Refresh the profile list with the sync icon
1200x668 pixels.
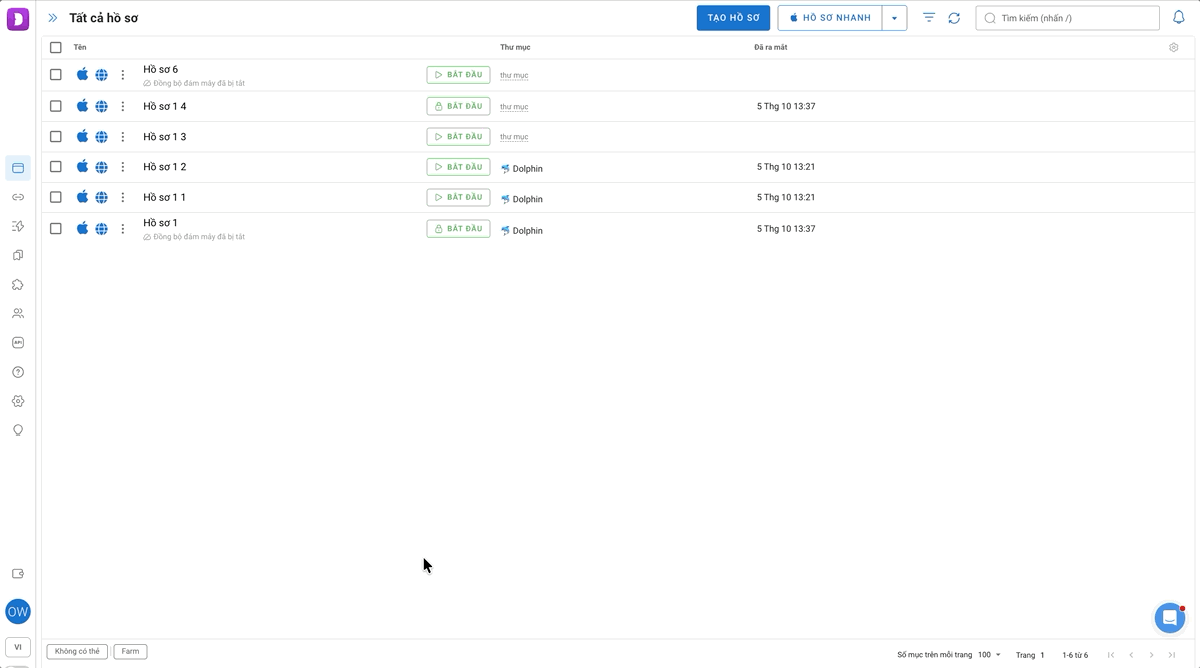pos(954,18)
